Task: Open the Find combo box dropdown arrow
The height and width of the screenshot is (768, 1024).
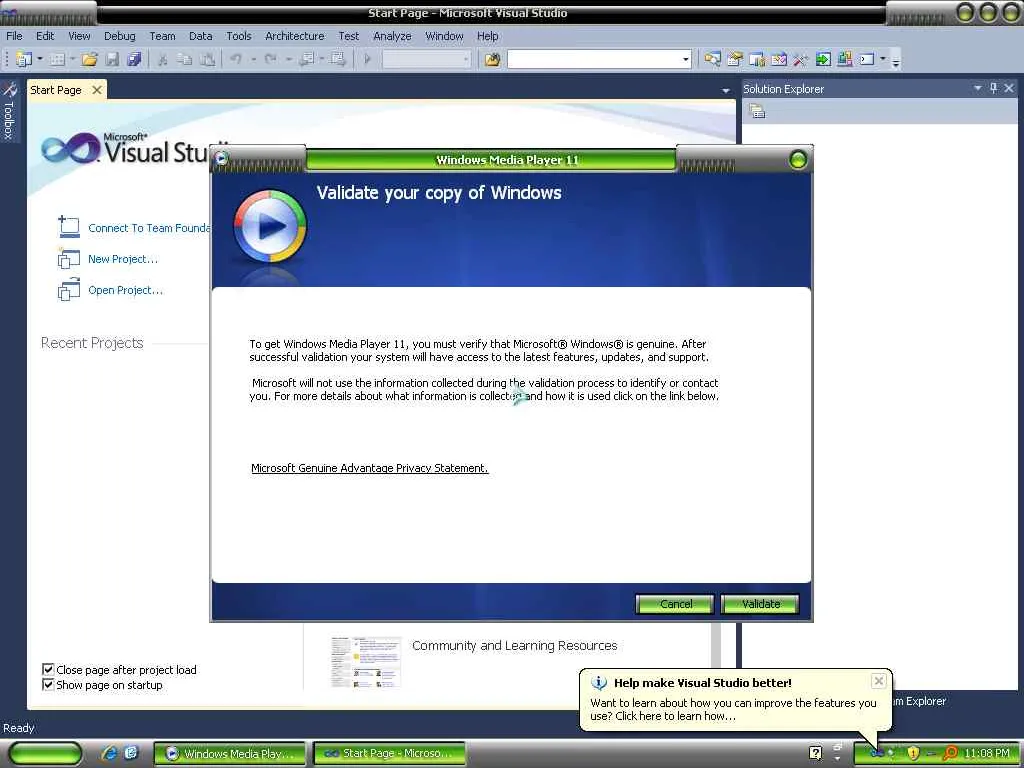Action: pyautogui.click(x=685, y=59)
